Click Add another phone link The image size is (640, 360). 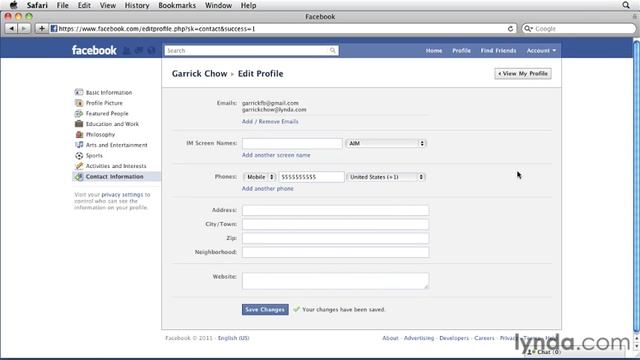267,189
